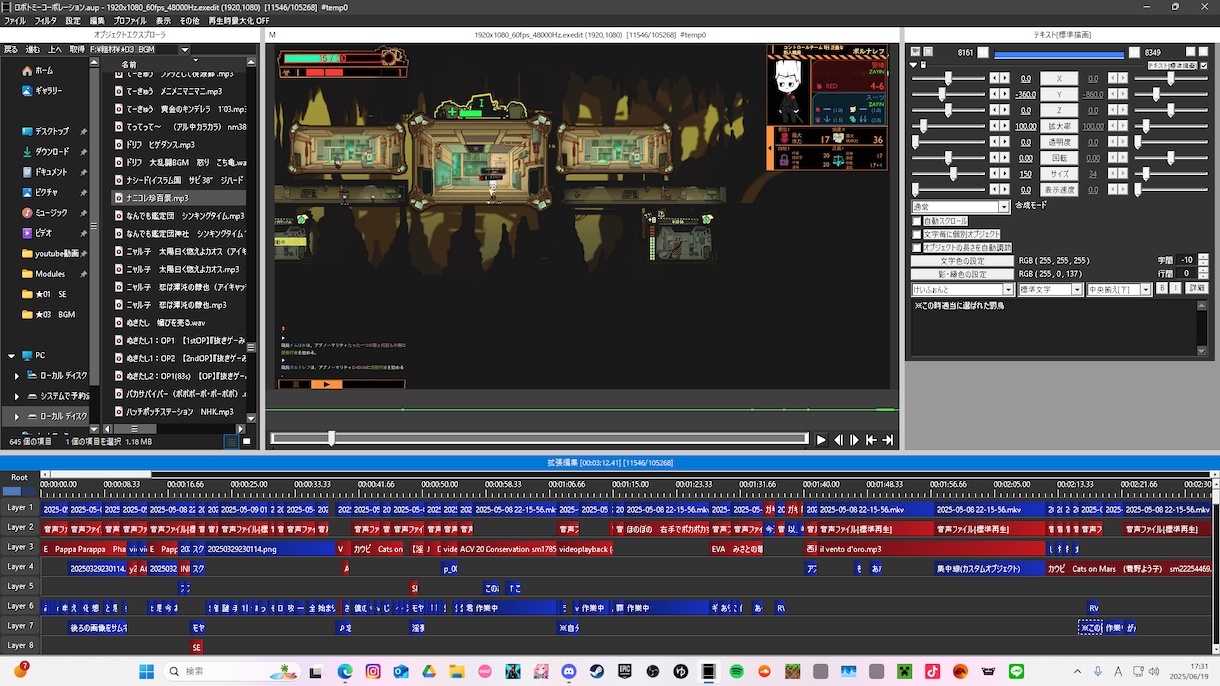Open LINE from the taskbar
The height and width of the screenshot is (686, 1220).
pyautogui.click(x=1017, y=671)
